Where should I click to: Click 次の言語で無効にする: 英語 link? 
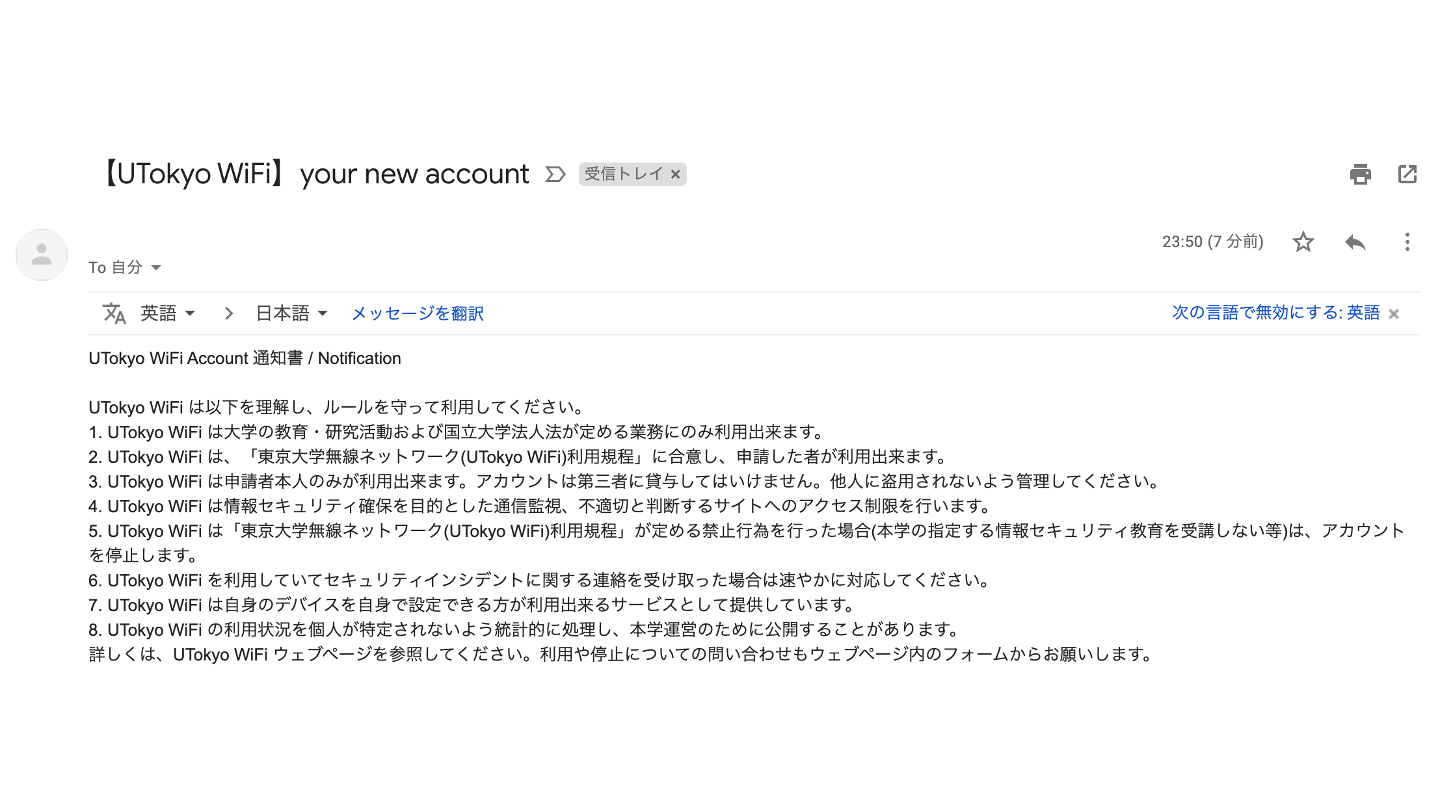coord(1276,313)
